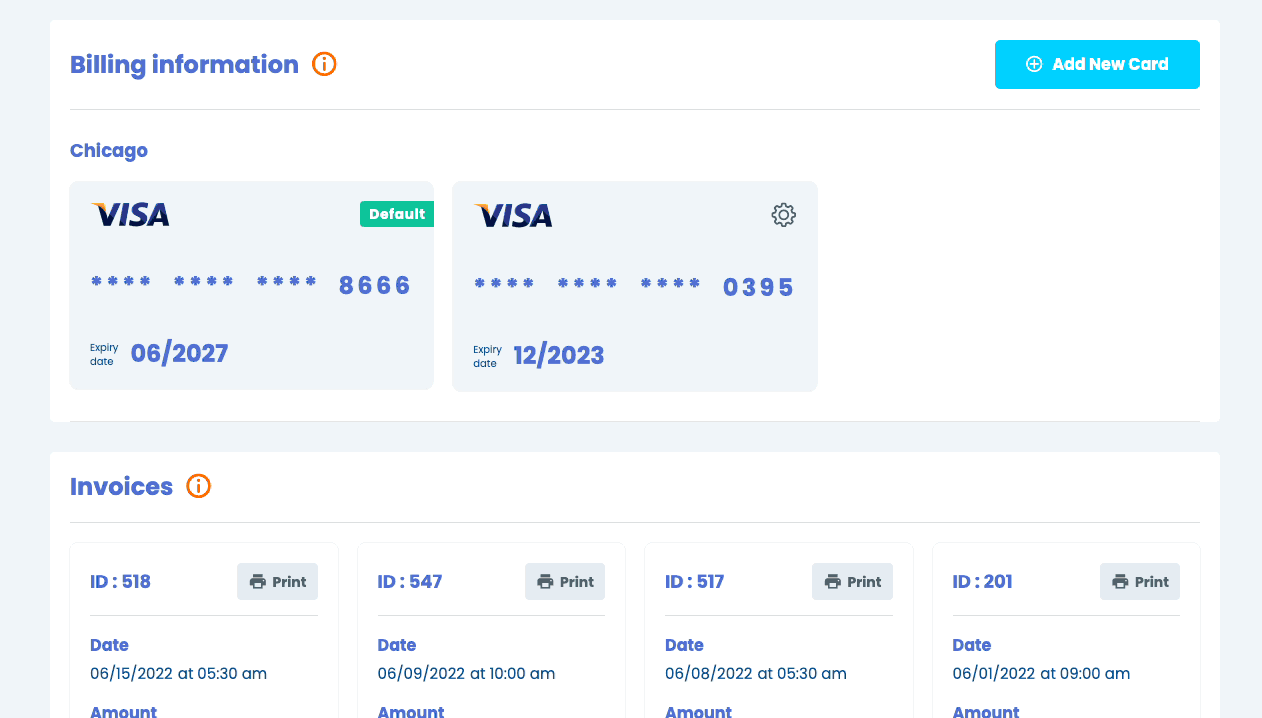Print invoice ID 201
Viewport: 1262px width, 718px height.
tap(1140, 582)
